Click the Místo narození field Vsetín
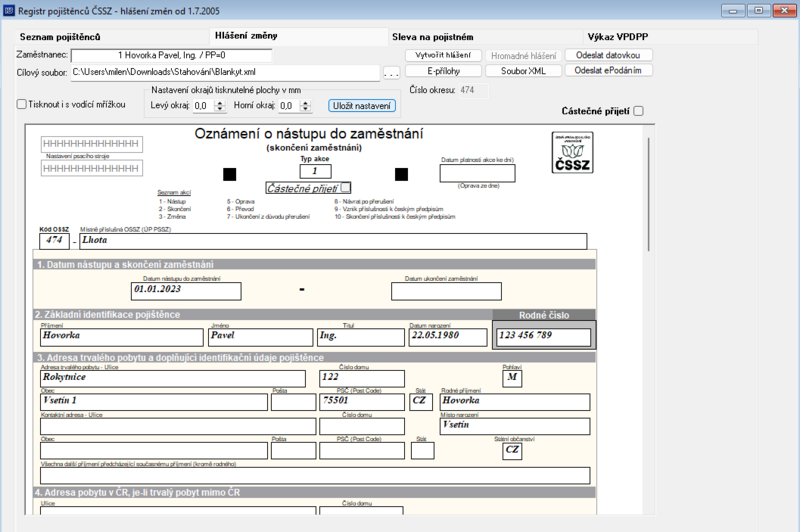The width and height of the screenshot is (800, 532). coord(515,426)
